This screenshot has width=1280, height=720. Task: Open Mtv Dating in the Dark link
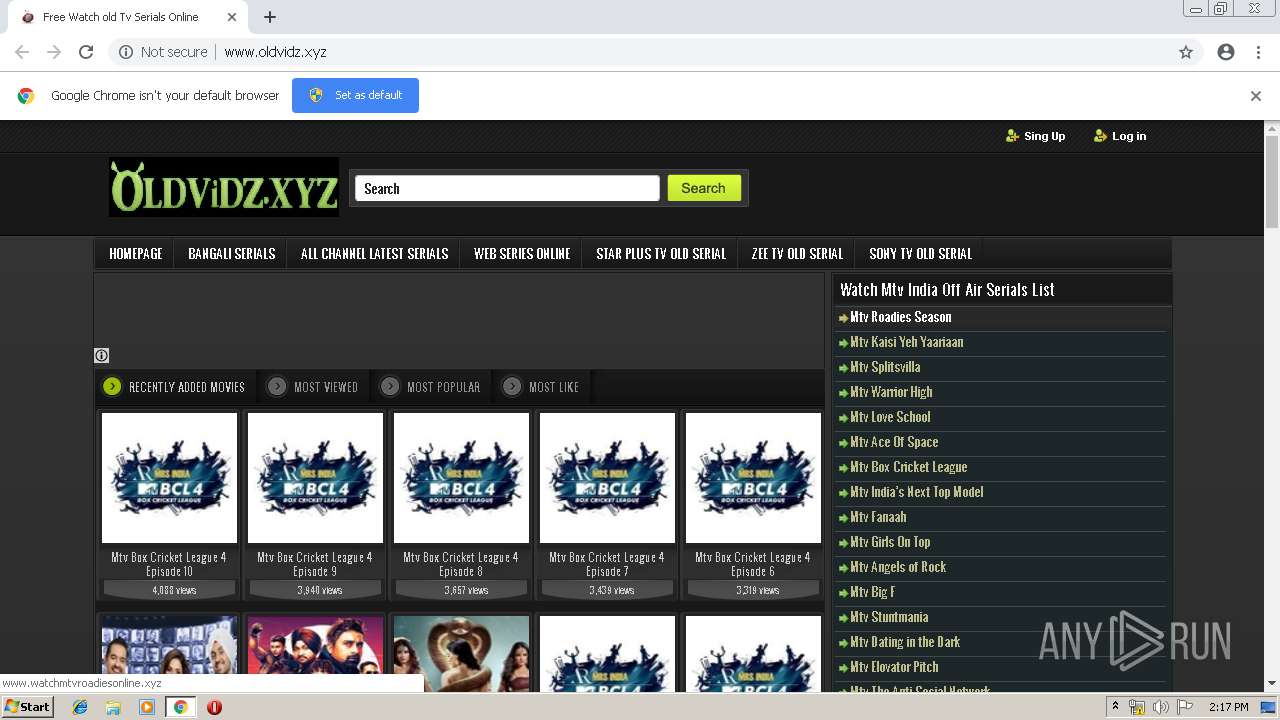pyautogui.click(x=905, y=642)
